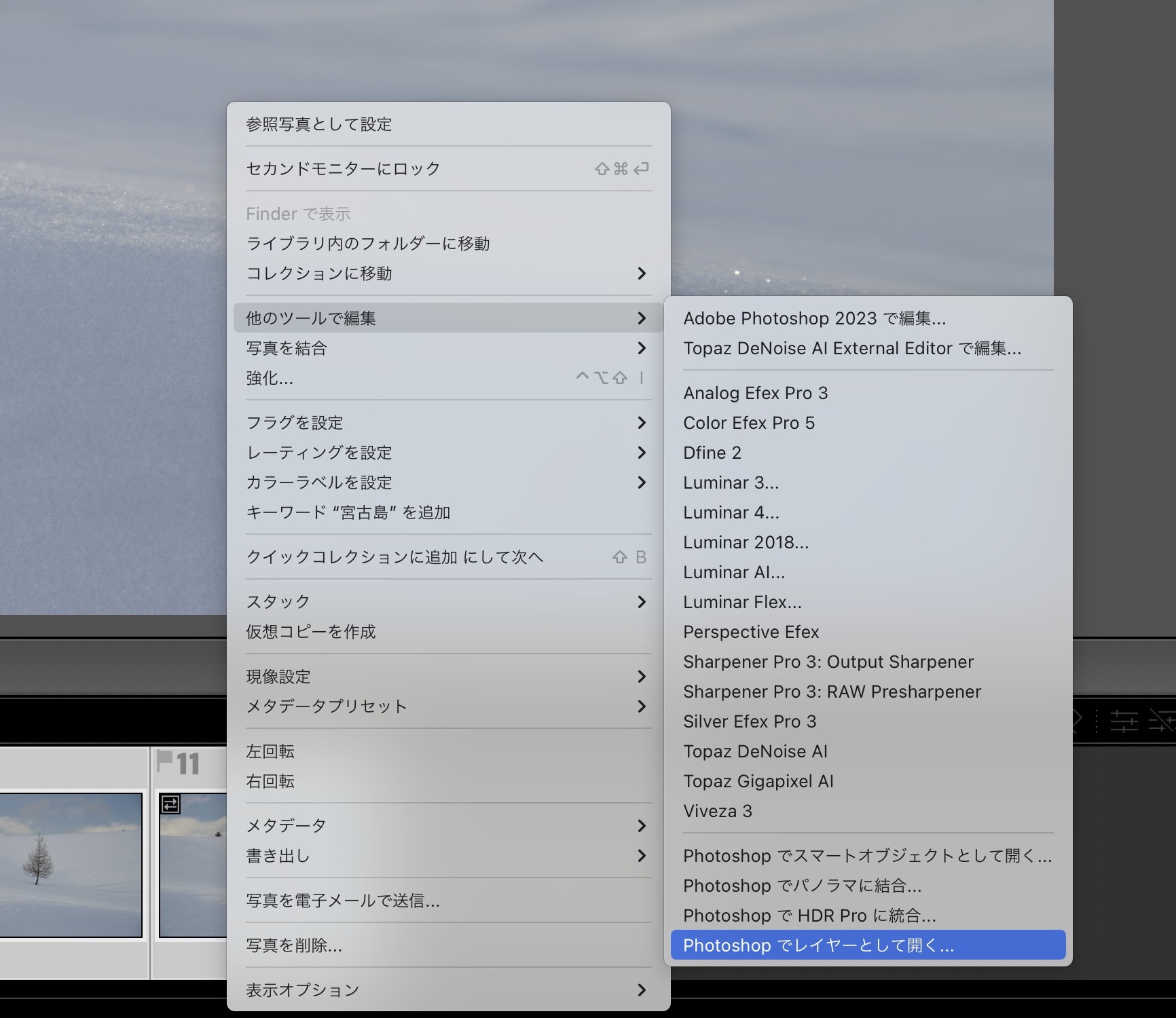1176x1018 pixels.
Task: Click the sliders icon in the toolbar
Action: (1124, 721)
